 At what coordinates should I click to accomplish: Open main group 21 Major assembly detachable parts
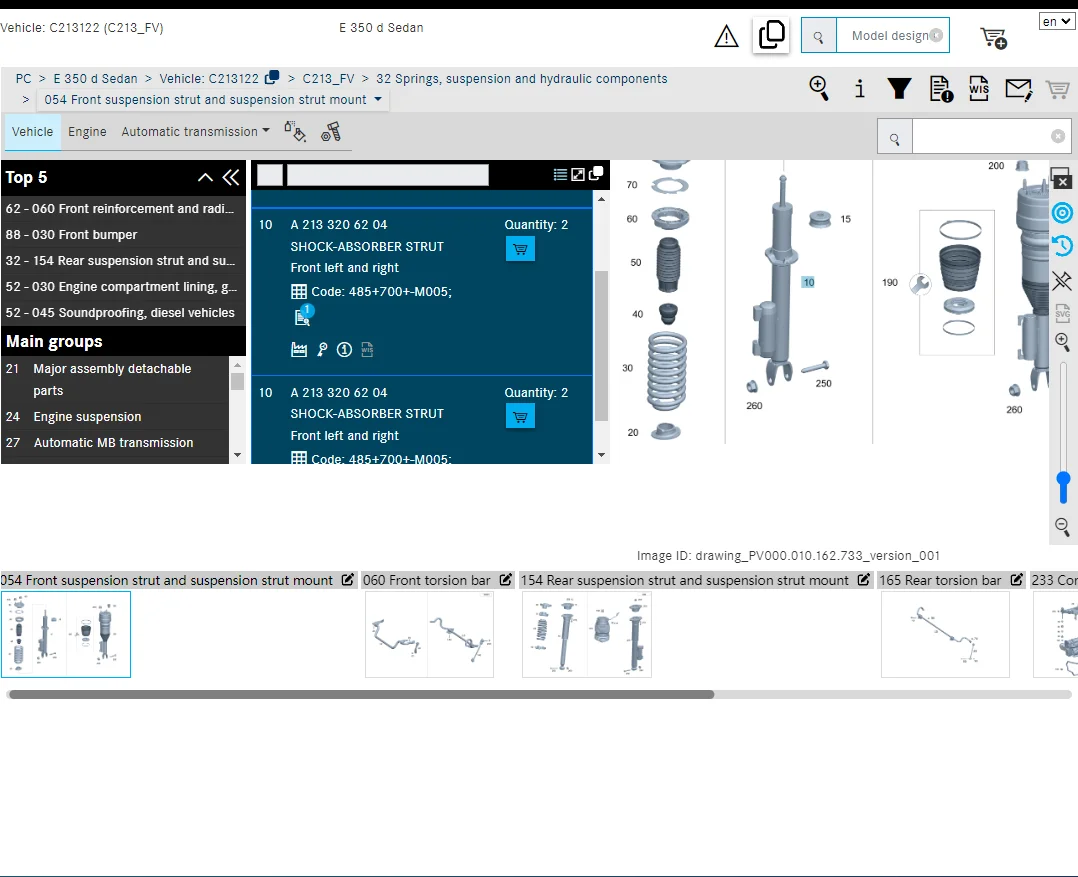tap(115, 379)
